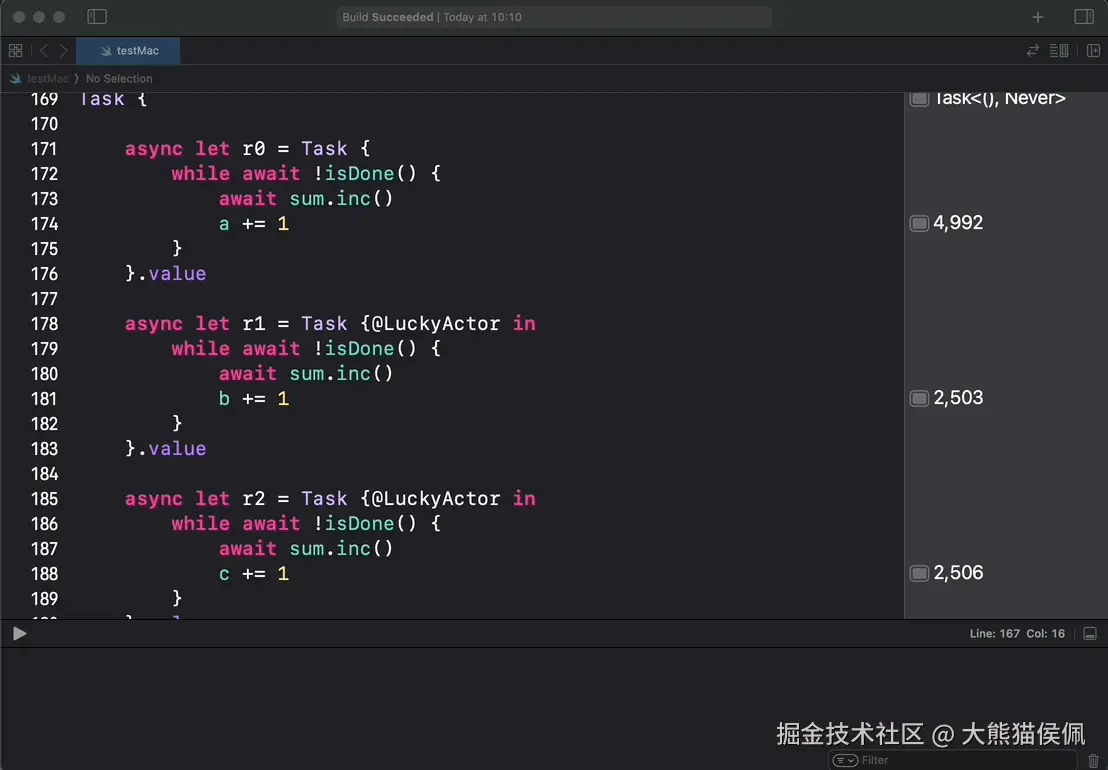Click '}.value' on line 183

click(x=165, y=449)
